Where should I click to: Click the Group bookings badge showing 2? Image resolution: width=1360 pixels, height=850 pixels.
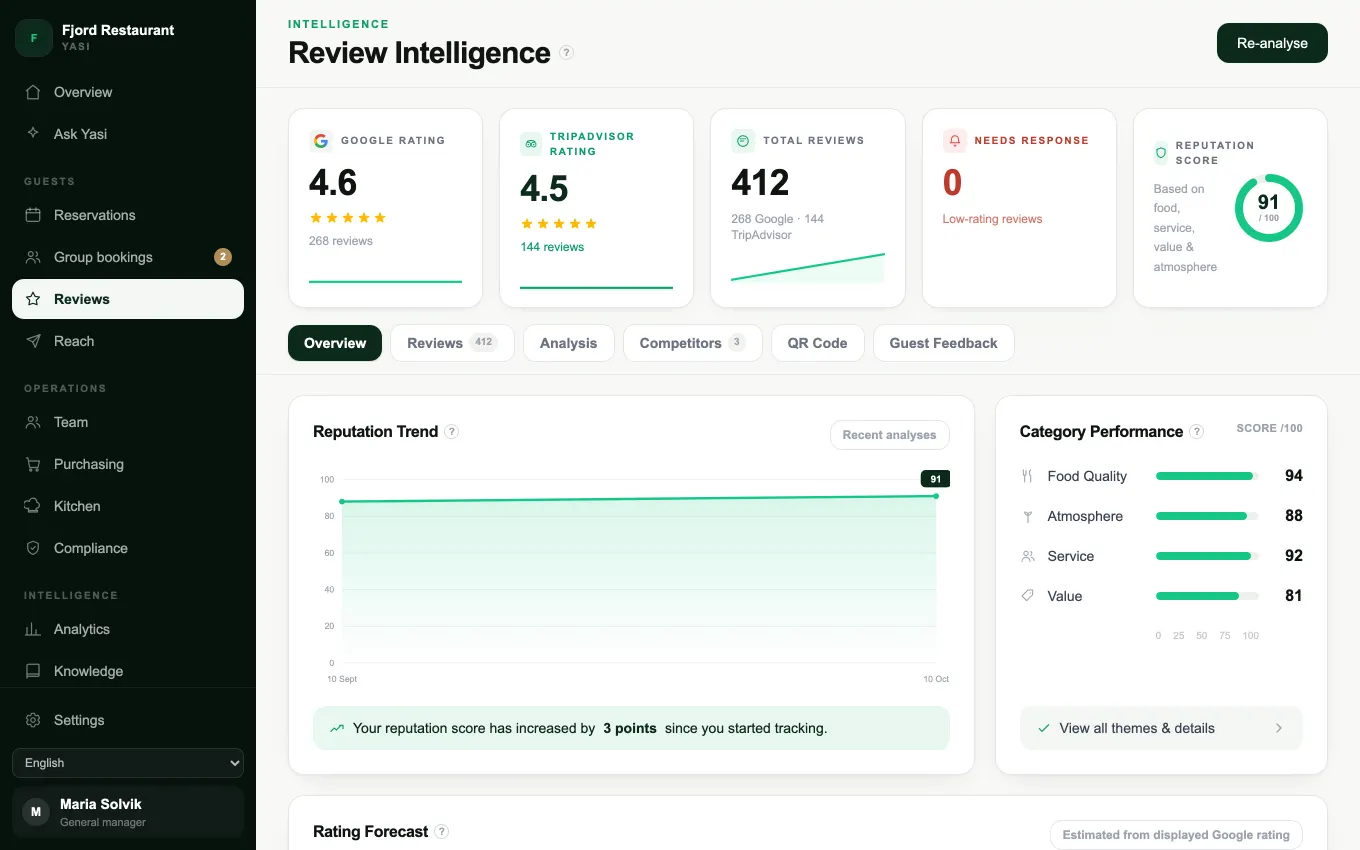223,257
